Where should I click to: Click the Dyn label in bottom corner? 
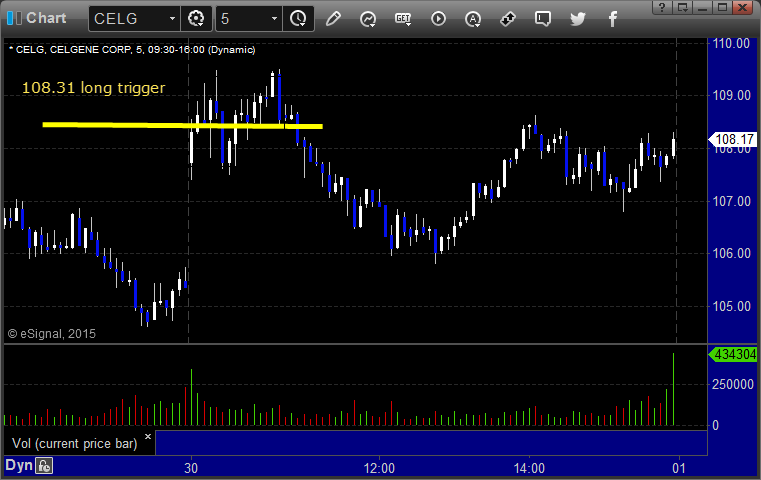pyautogui.click(x=19, y=465)
